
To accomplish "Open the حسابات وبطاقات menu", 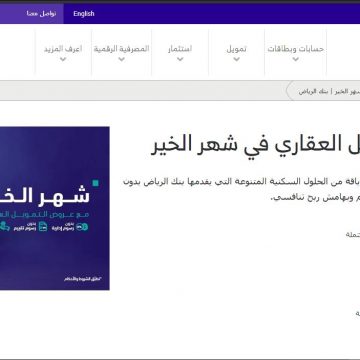I will 296,49.
